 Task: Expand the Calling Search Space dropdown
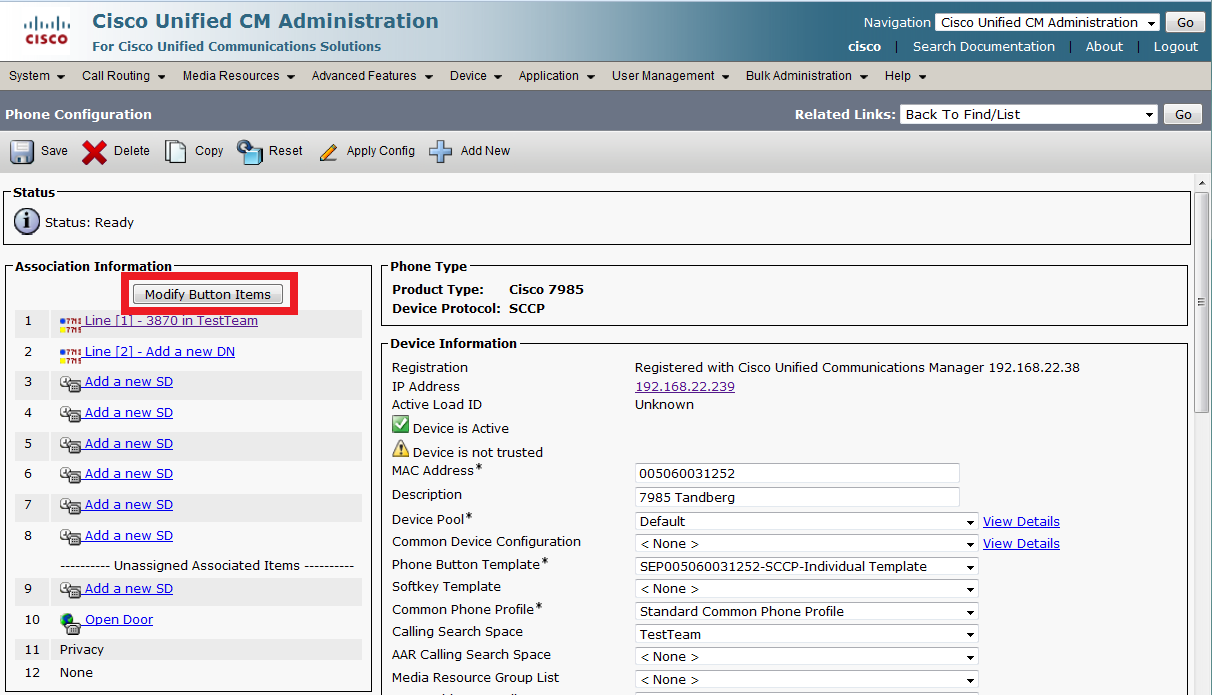806,634
